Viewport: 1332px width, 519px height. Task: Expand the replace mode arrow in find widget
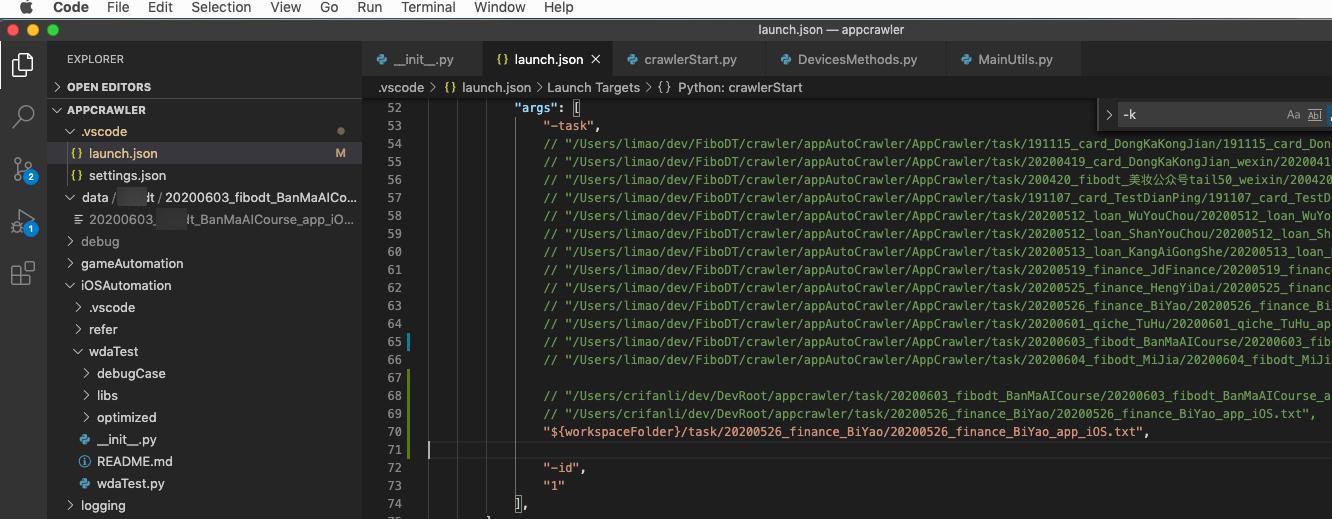pos(1109,115)
